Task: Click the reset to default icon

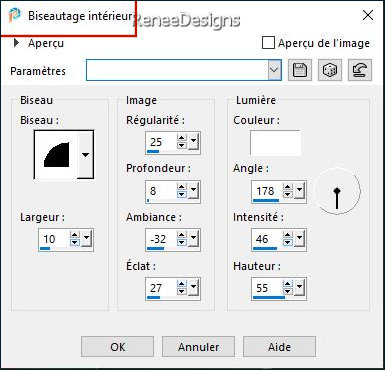Action: click(x=360, y=70)
